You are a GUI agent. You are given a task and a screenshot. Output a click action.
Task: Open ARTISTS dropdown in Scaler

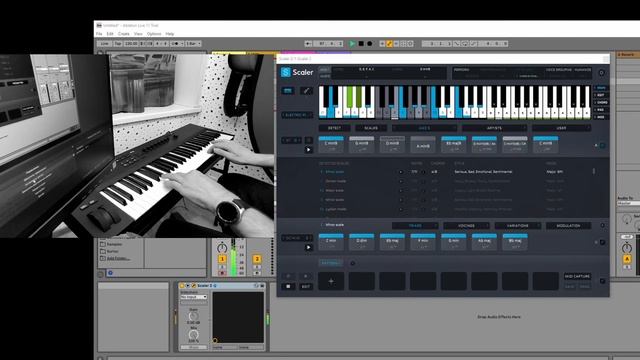click(495, 128)
